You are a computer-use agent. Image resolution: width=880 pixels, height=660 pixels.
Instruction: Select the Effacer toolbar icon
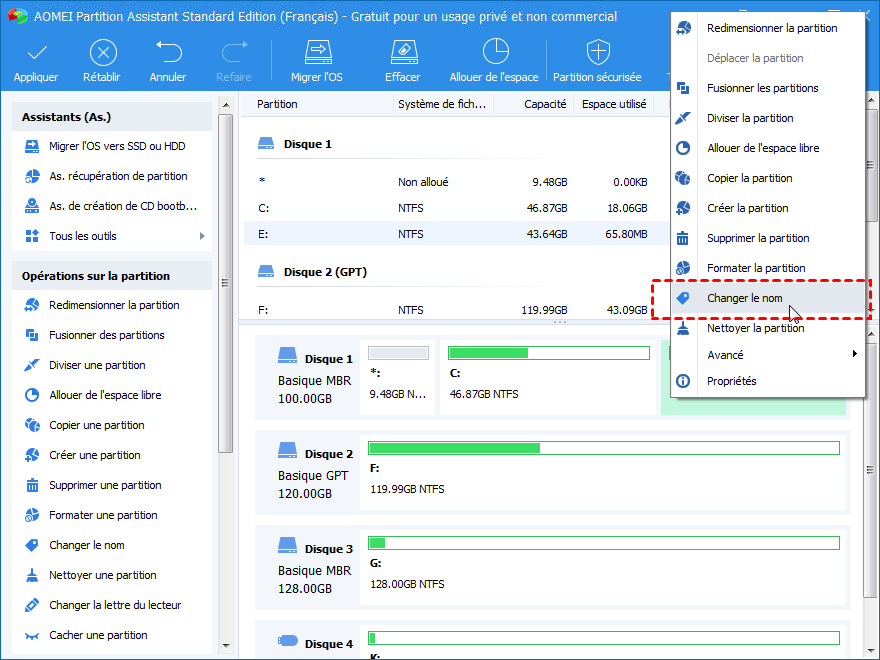[402, 53]
